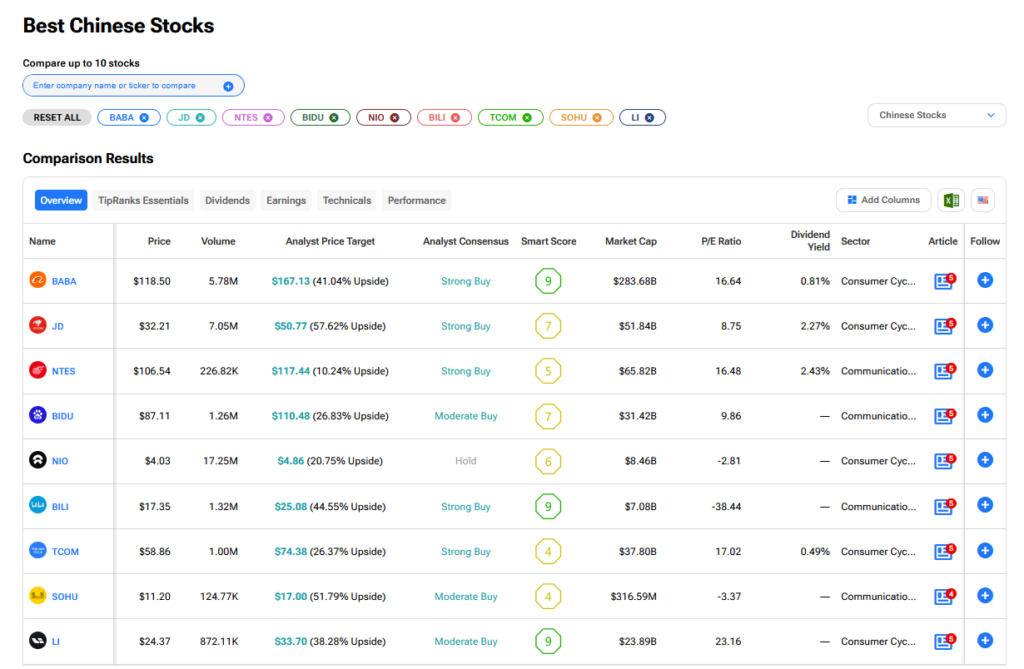Click the SOHU company logo

coord(38,595)
